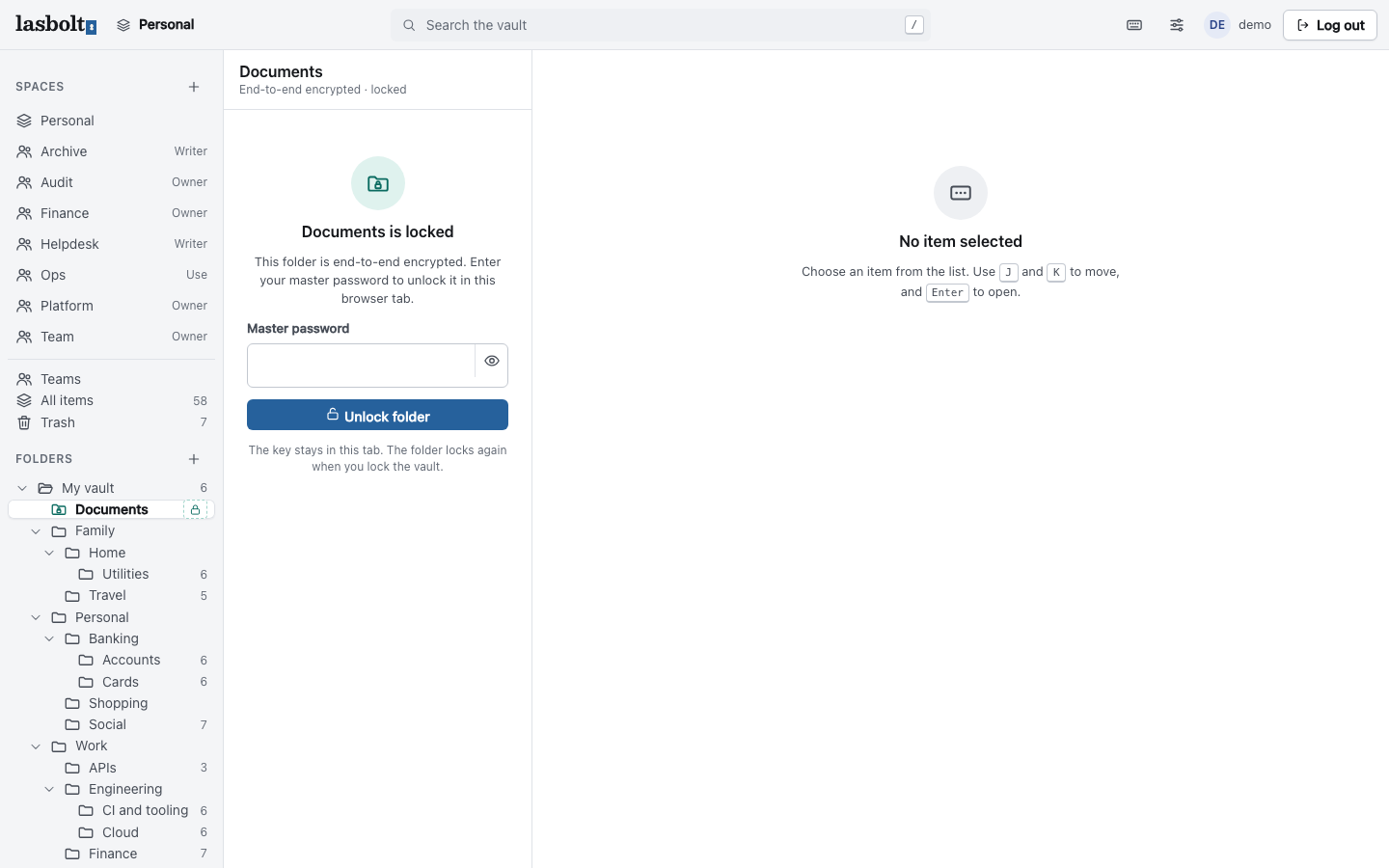Click the Master password input field
The width and height of the screenshot is (1389, 868).
pos(361,366)
